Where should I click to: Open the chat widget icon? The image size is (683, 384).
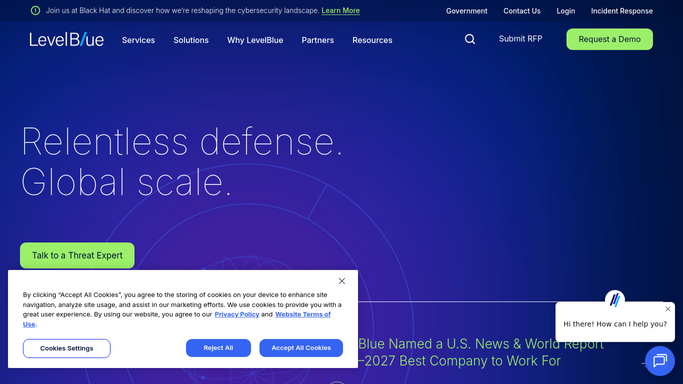[x=659, y=360]
